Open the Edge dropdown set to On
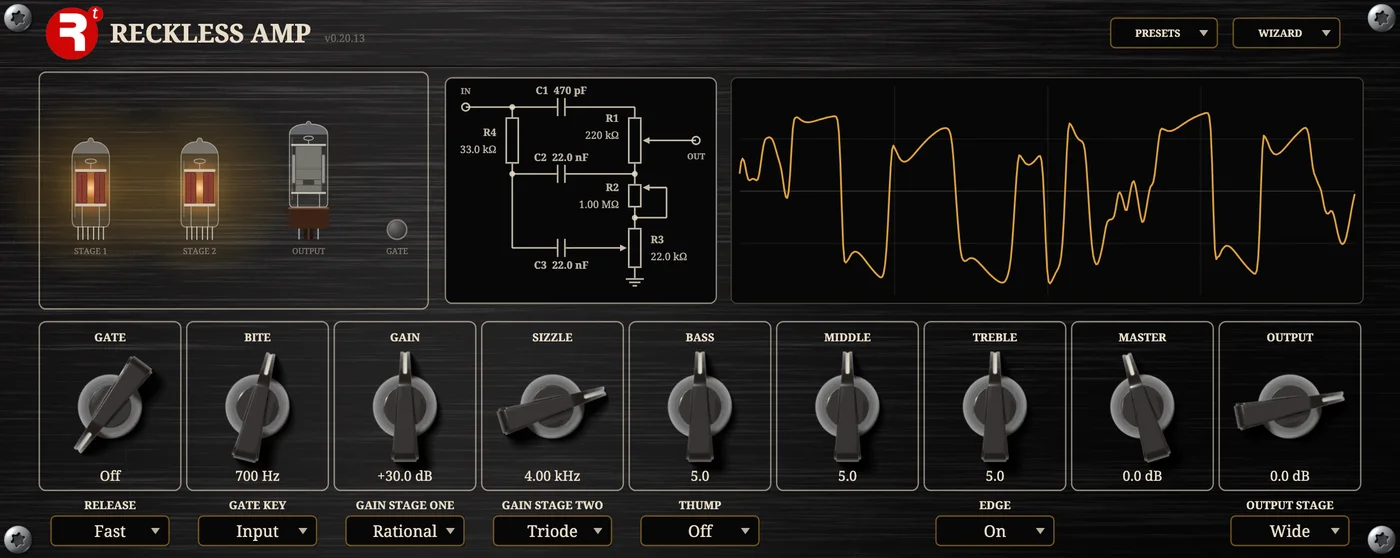The width and height of the screenshot is (1400, 558). 995,531
